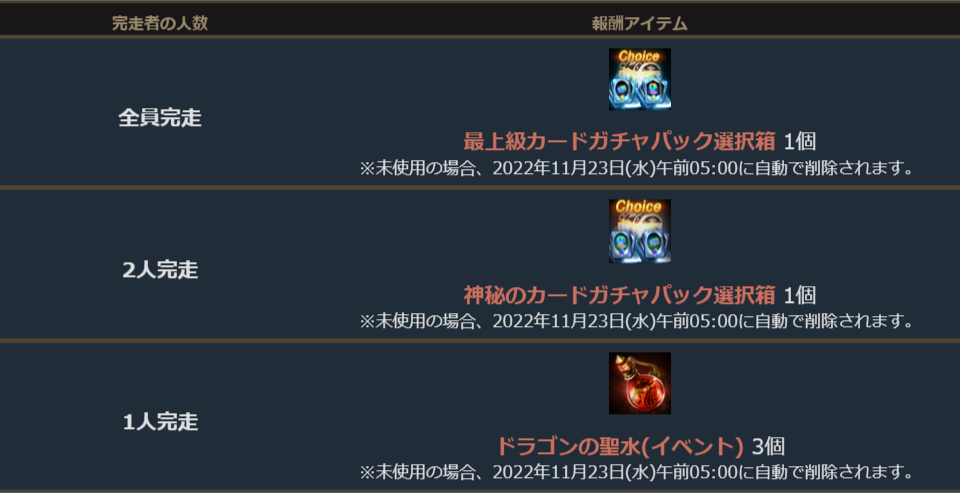960x493 pixels.
Task: Select the 全員完走 row label
Action: 160,118
